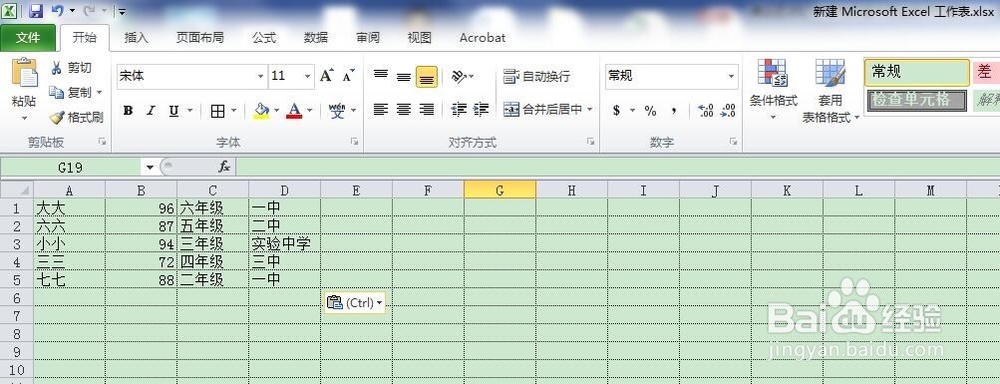Click the Cut (剪切) scissors button

(71, 68)
